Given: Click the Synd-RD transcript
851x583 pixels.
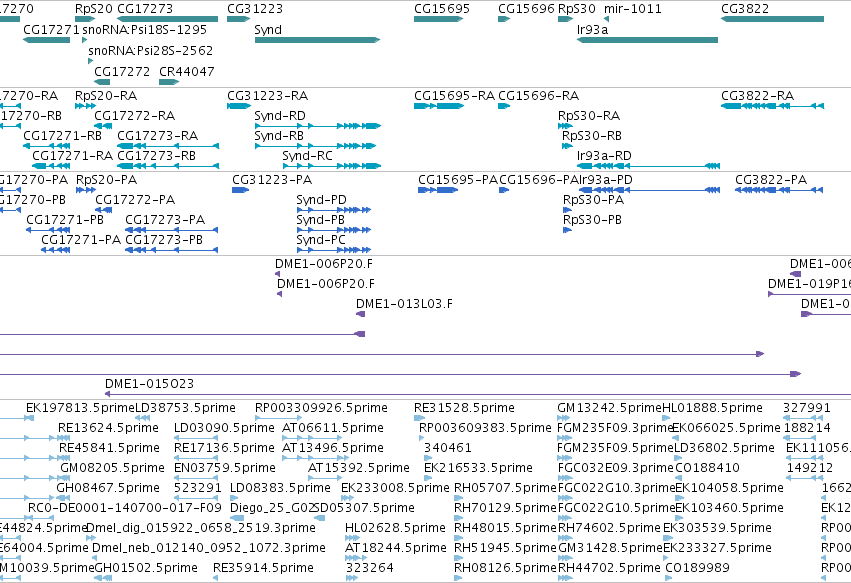Looking at the screenshot, I should [317, 126].
